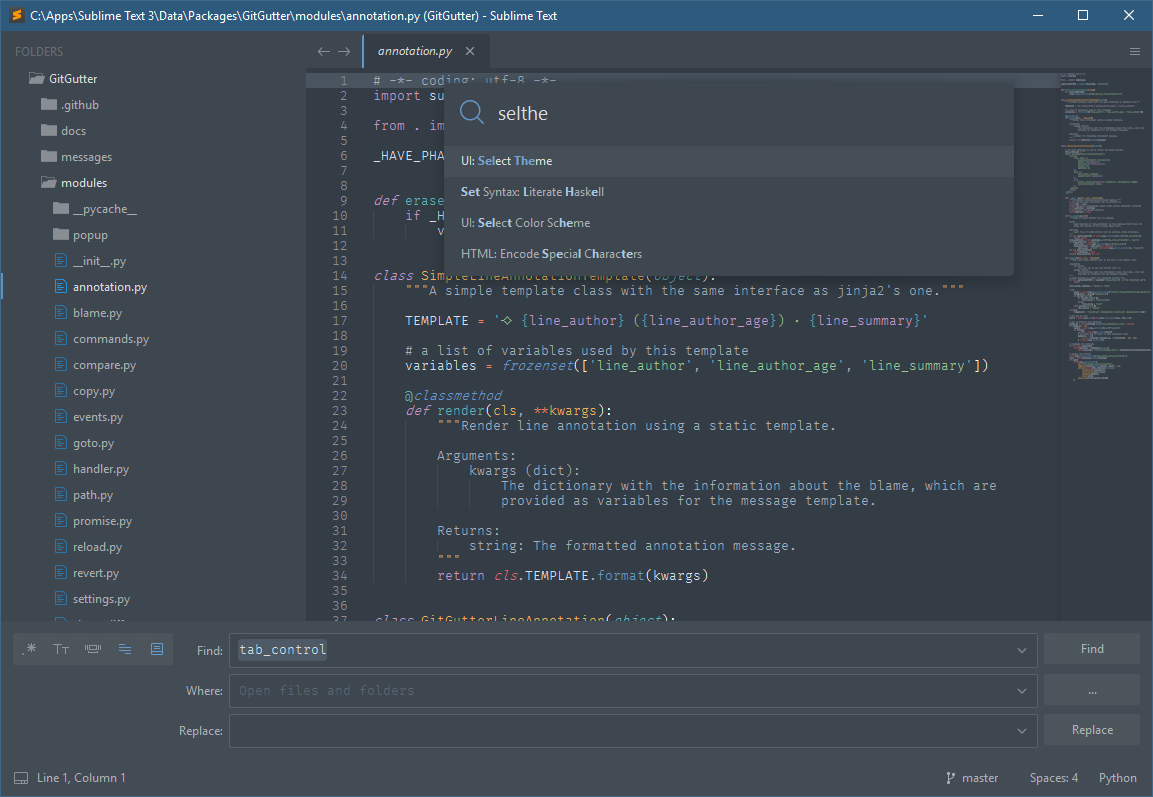Image resolution: width=1153 pixels, height=797 pixels.
Task: Click the Sublime Text title bar icon
Action: (16, 15)
